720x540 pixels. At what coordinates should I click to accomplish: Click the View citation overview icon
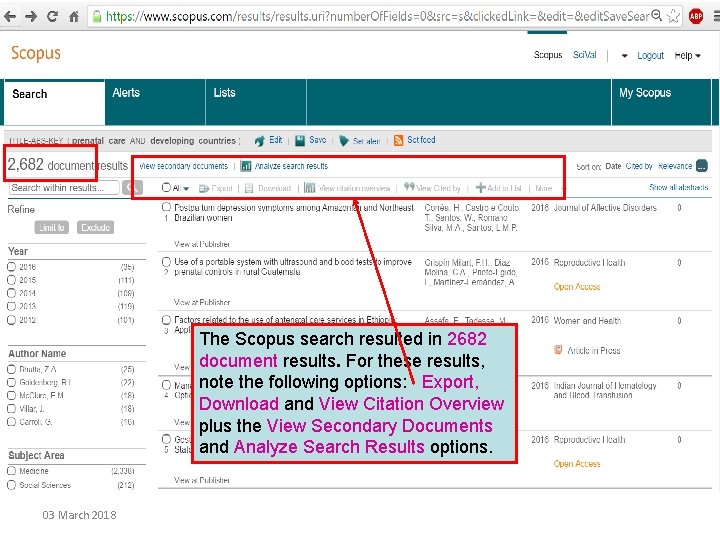(x=310, y=188)
